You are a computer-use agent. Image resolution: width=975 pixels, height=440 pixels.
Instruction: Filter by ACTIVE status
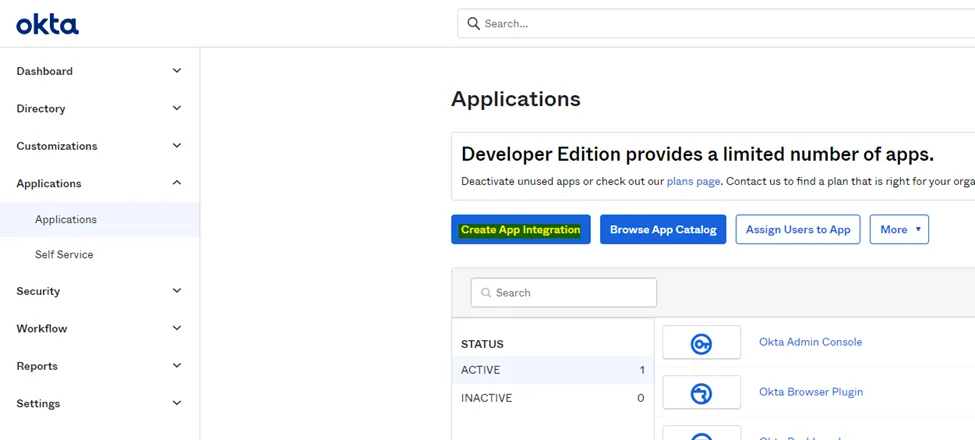[x=552, y=370]
